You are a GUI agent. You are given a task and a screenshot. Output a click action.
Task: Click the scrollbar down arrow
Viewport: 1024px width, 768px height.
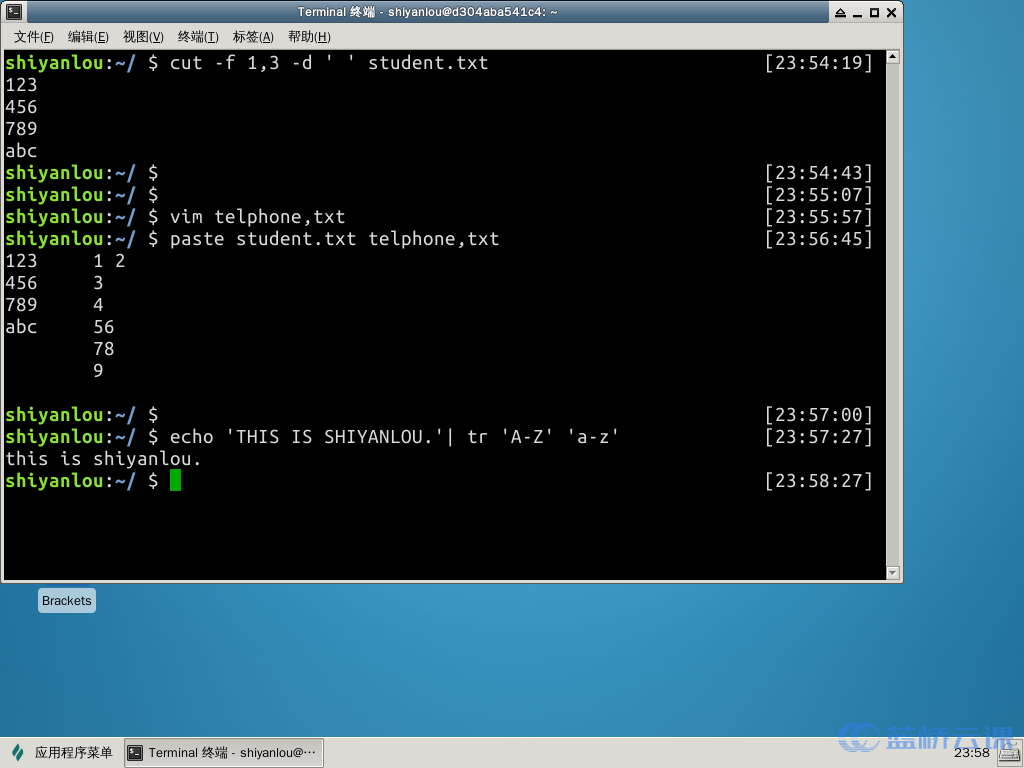click(893, 572)
